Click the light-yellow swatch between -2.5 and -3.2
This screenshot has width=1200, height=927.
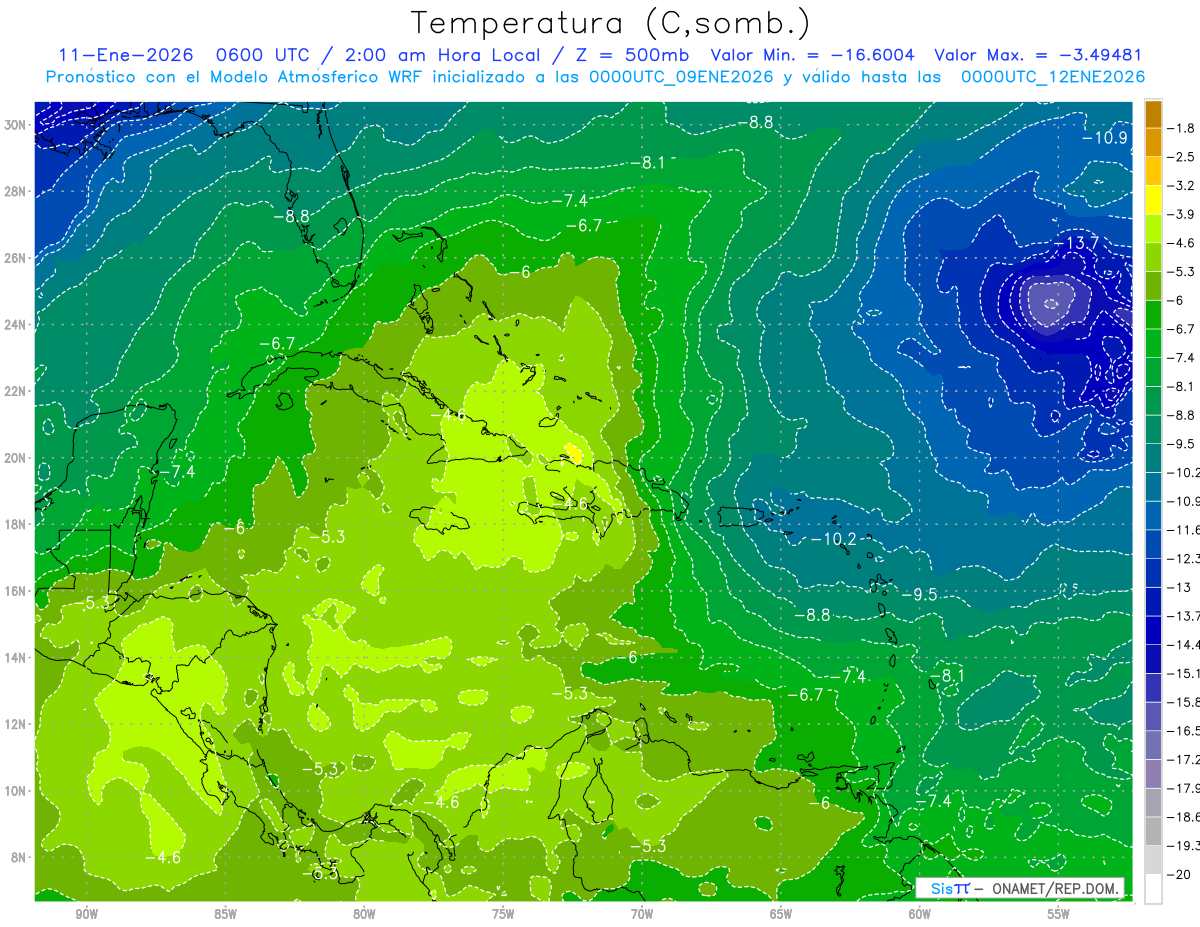(1153, 171)
